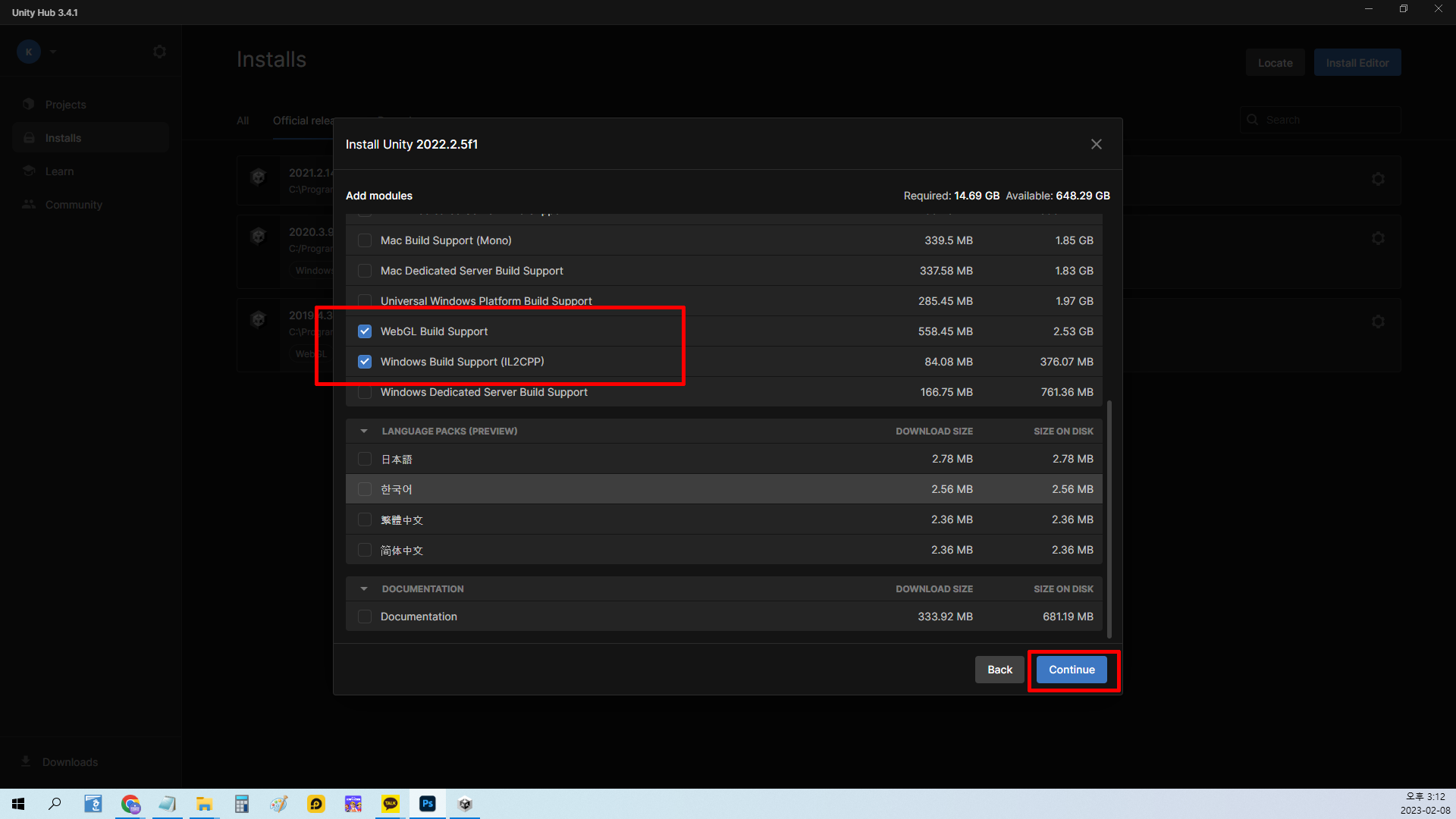Screen dimensions: 1456x819
Task: Click the Unity cube icon of 2019.4 install
Action: (x=258, y=319)
